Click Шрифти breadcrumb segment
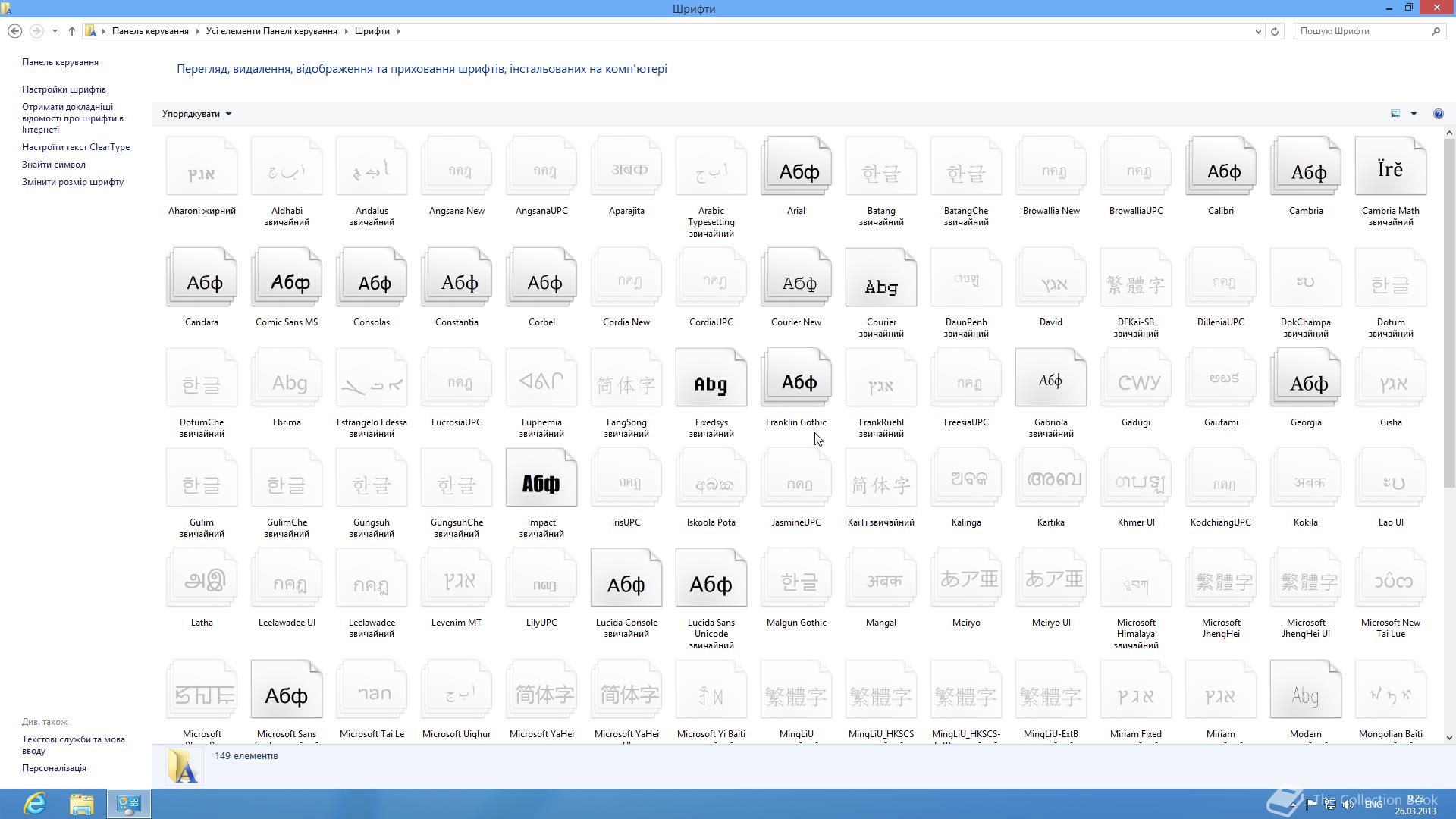1456x819 pixels. point(372,31)
